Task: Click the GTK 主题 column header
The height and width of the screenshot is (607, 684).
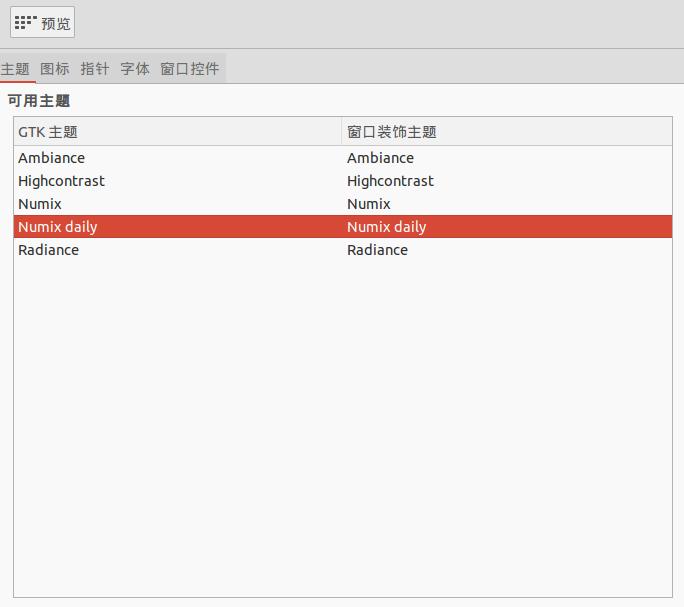Action: click(178, 131)
